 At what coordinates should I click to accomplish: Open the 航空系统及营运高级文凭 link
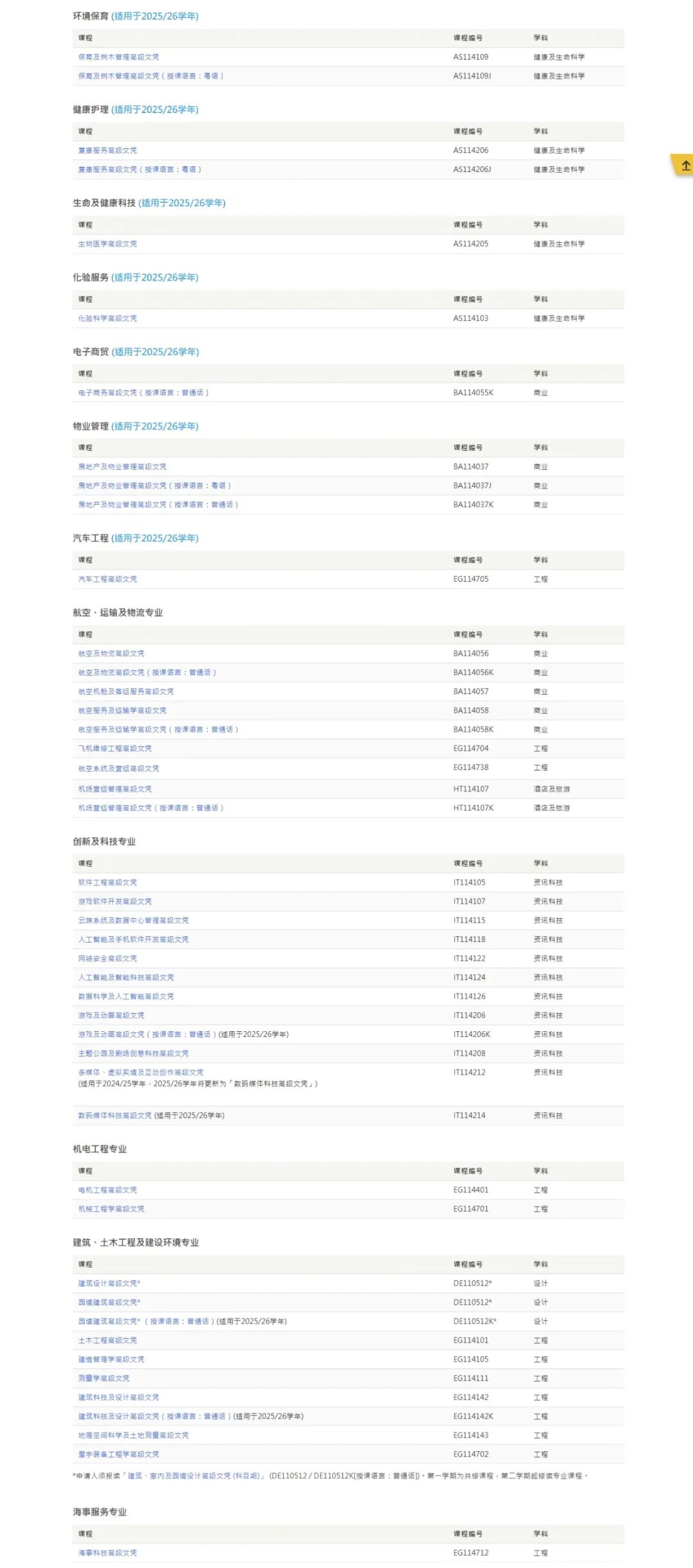(119, 769)
